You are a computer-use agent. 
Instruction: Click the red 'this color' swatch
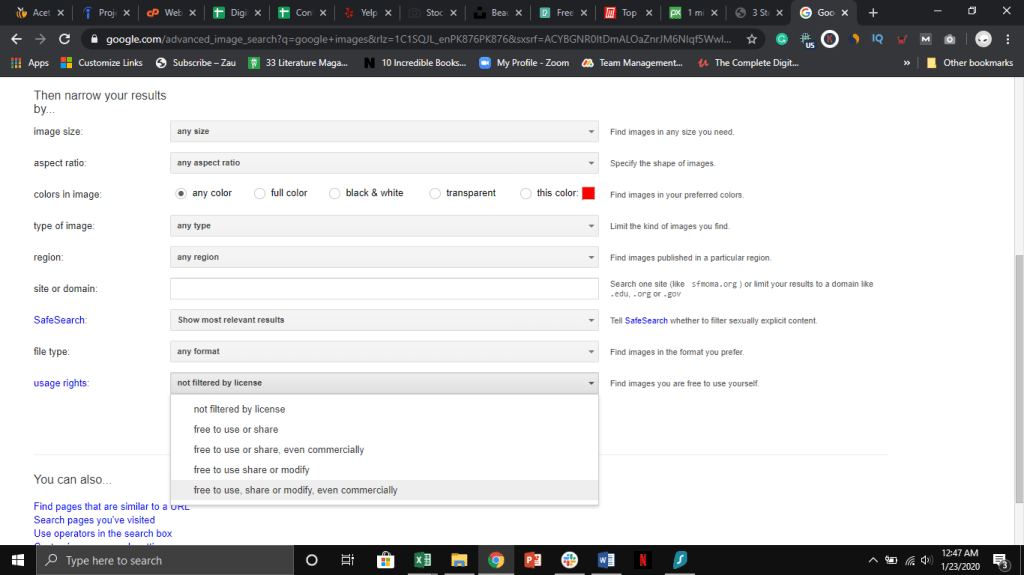588,193
